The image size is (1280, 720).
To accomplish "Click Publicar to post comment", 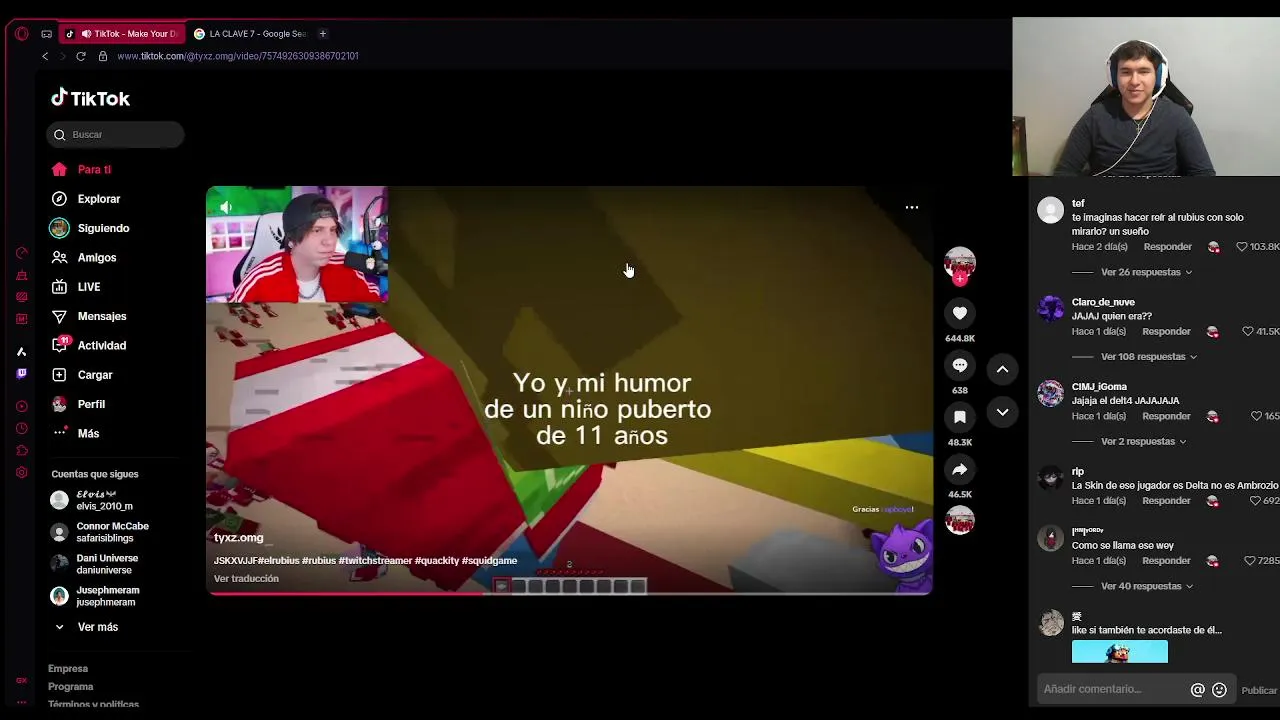I will pos(1259,690).
